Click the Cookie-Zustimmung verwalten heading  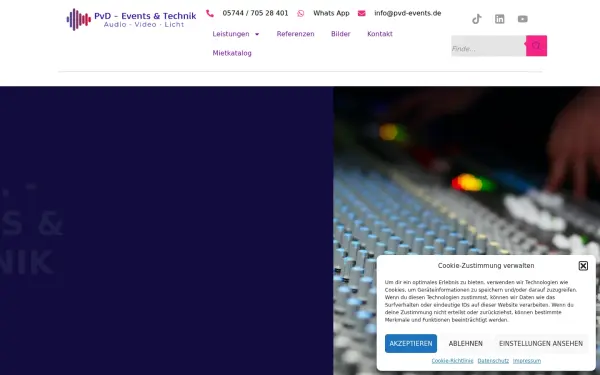[486, 266]
